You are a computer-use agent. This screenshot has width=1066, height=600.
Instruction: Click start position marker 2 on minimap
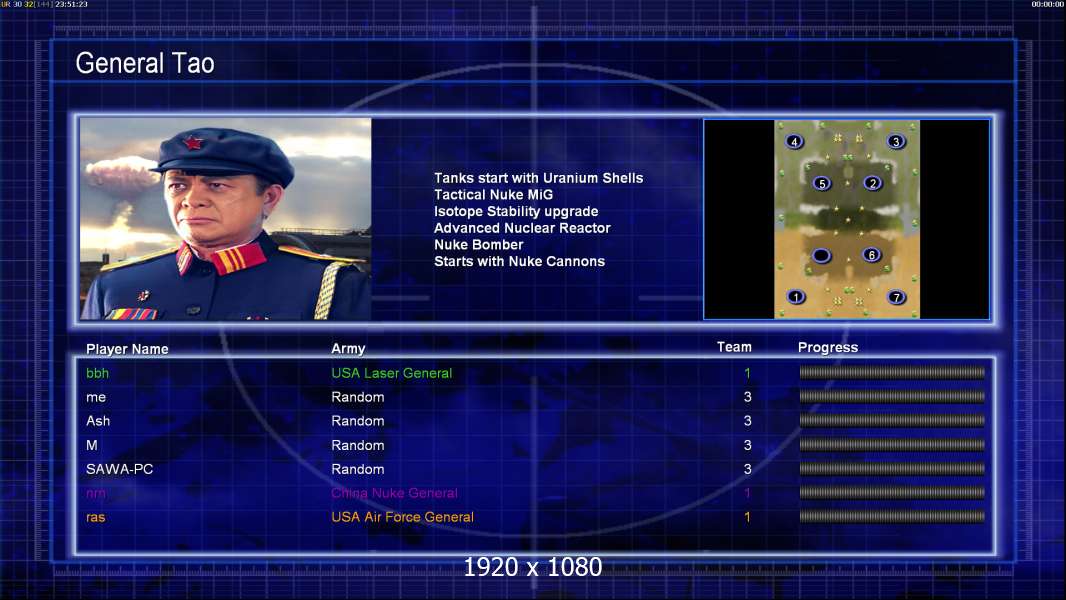(873, 183)
